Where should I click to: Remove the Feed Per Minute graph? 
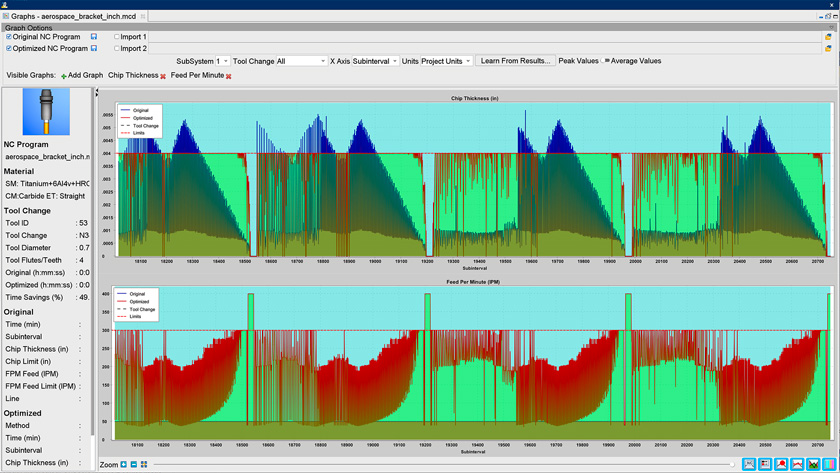[x=229, y=76]
